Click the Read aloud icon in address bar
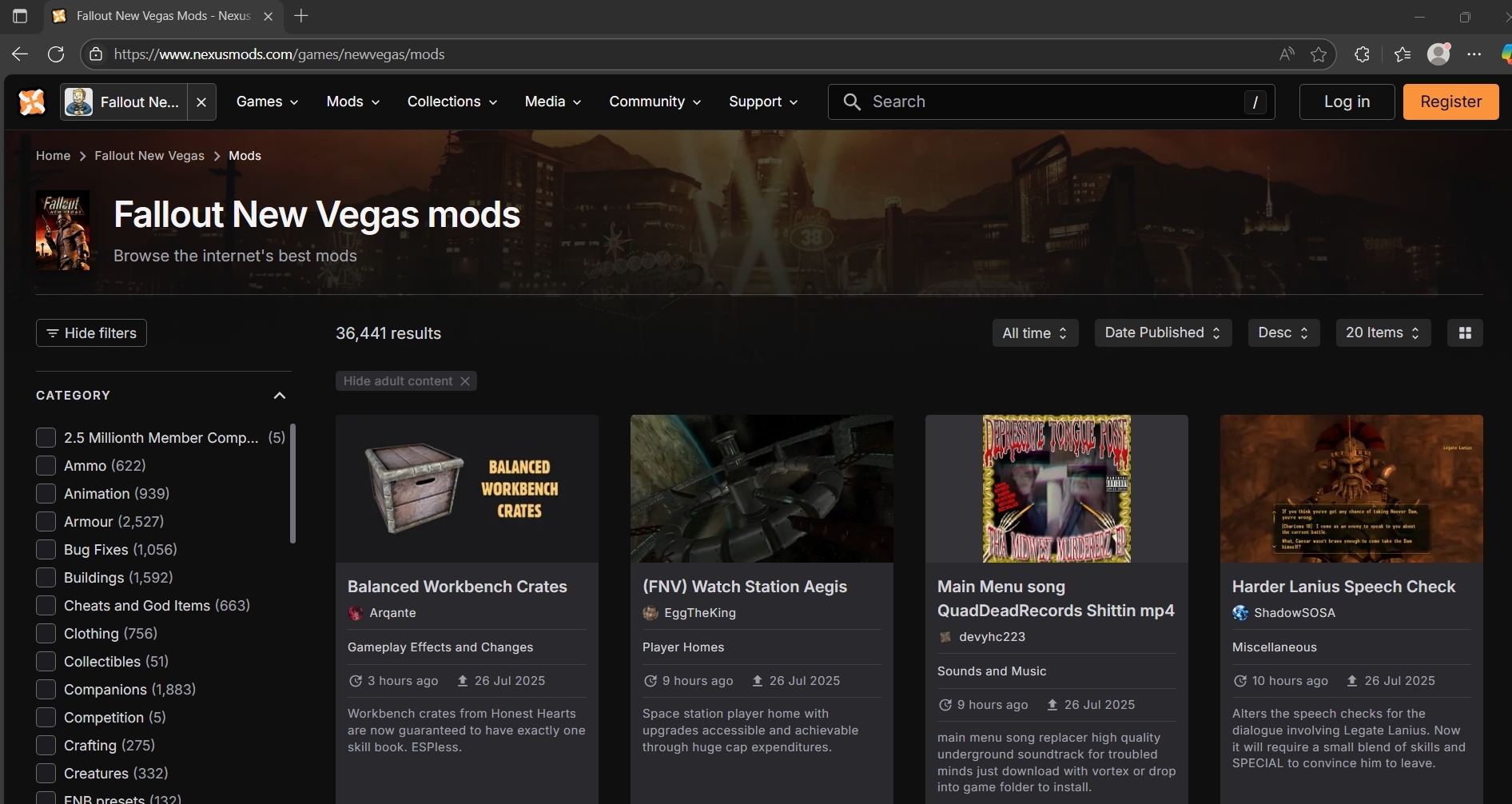 [x=1287, y=54]
